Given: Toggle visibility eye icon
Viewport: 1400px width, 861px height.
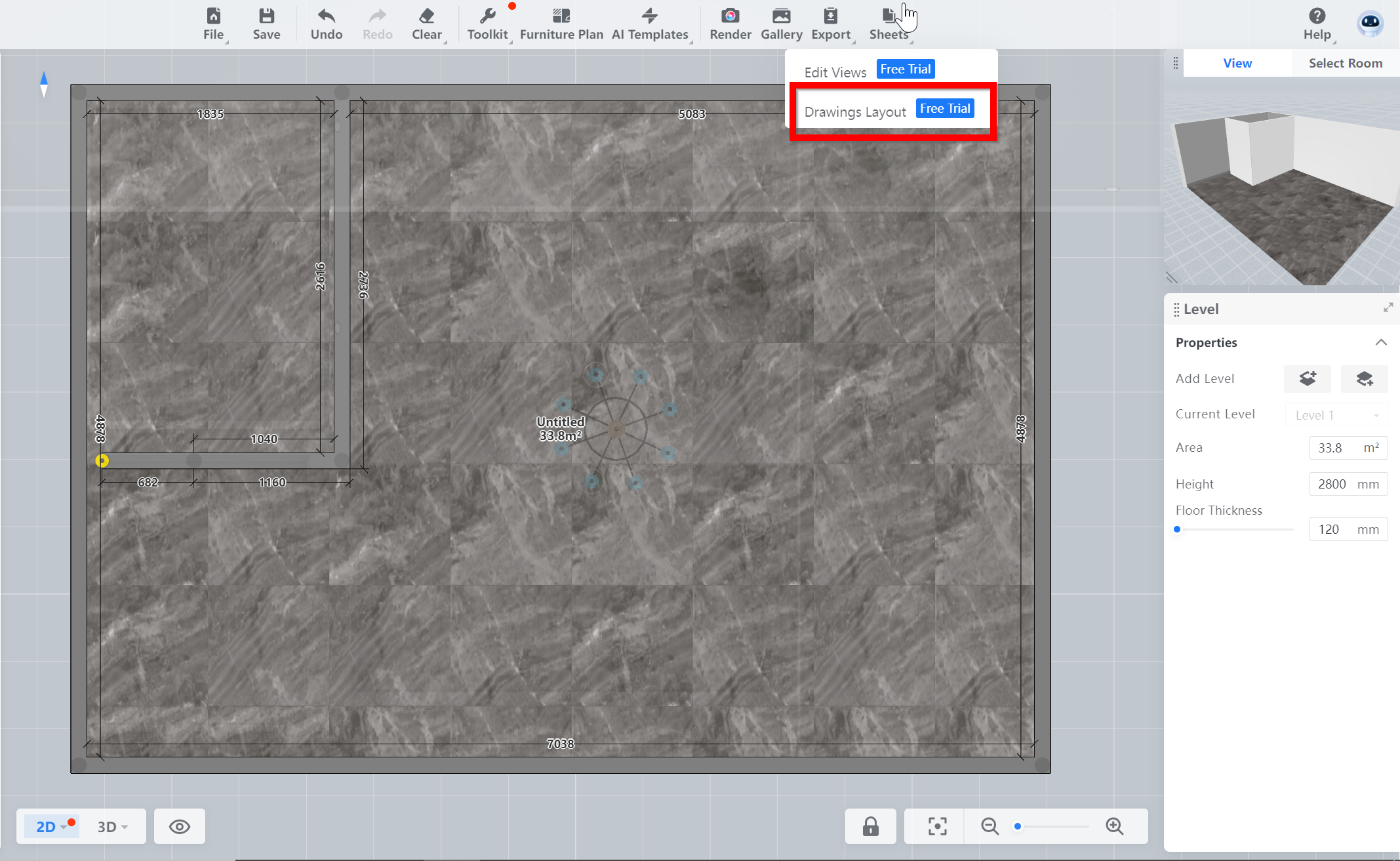Looking at the screenshot, I should tap(179, 826).
